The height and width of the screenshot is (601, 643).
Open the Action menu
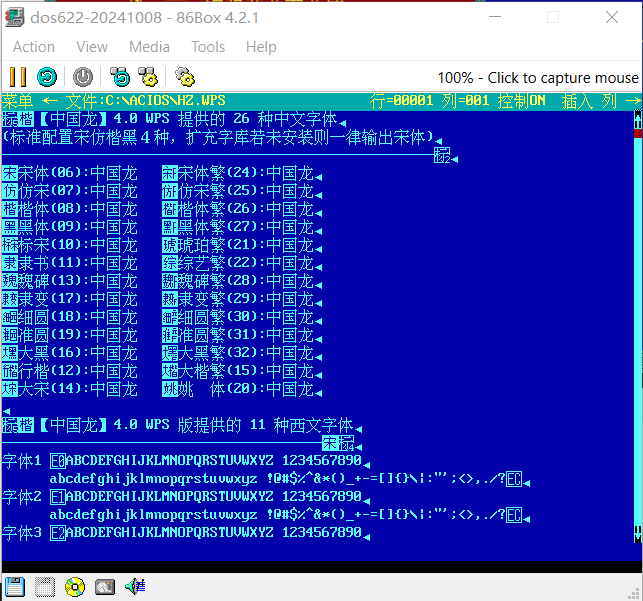(34, 47)
